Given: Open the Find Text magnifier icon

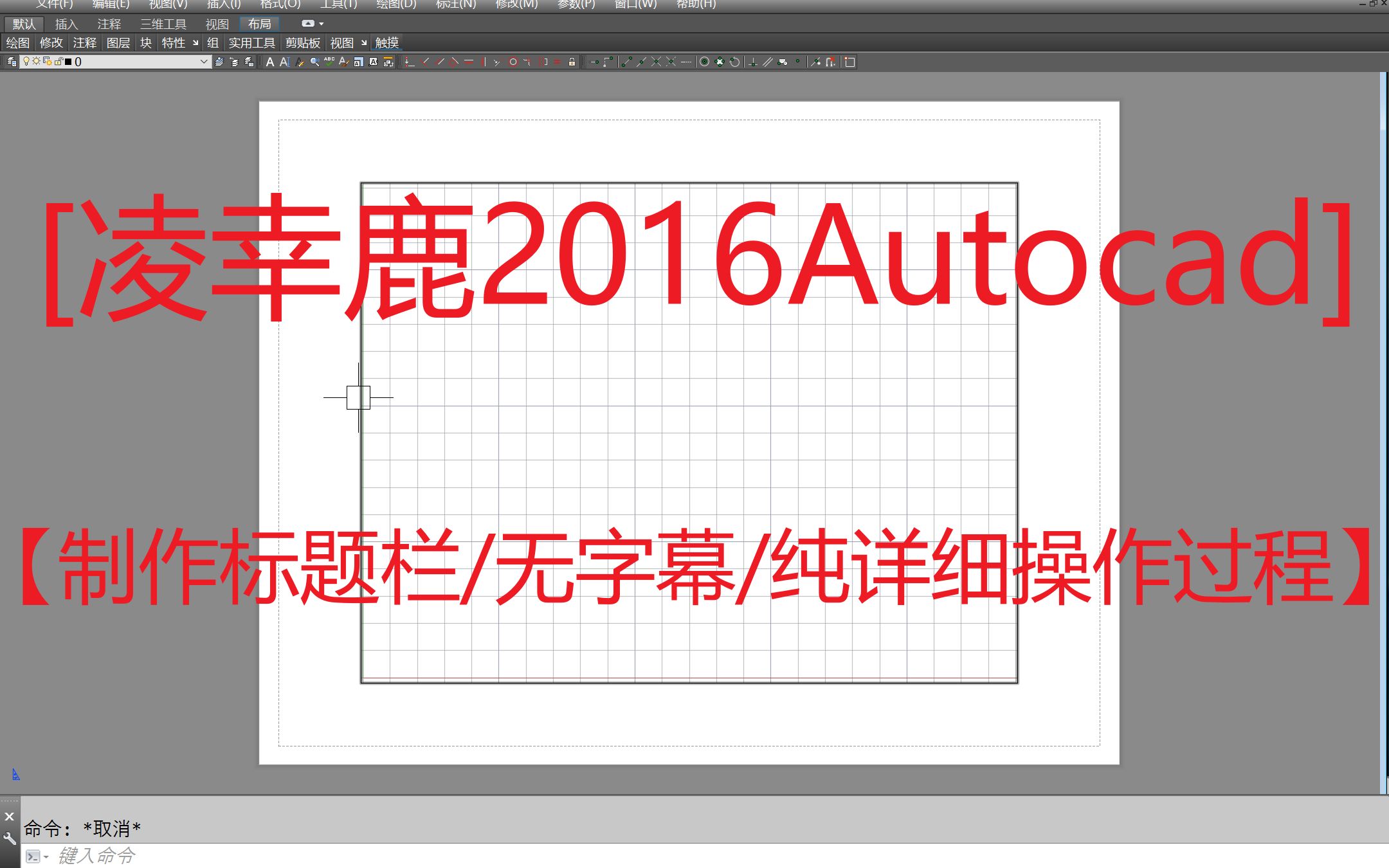Looking at the screenshot, I should [314, 62].
